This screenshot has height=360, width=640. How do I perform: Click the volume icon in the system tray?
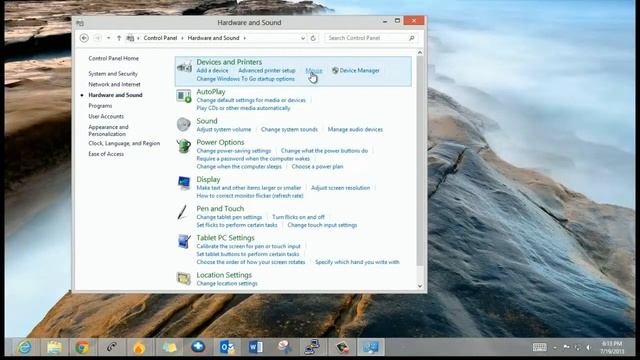pyautogui.click(x=589, y=347)
